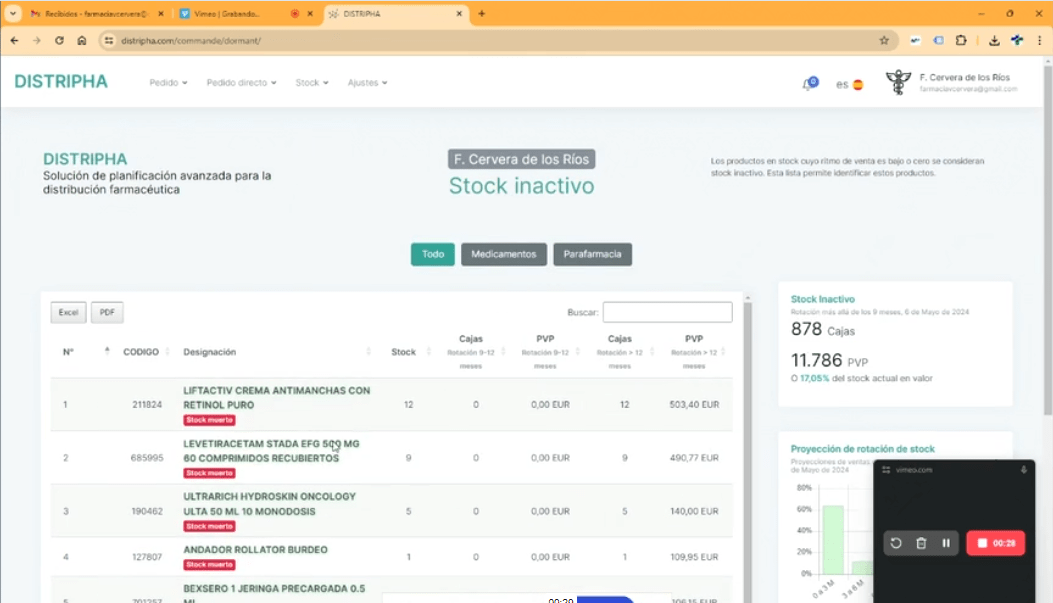Close the DISTRIPHA browser tab

point(459,13)
